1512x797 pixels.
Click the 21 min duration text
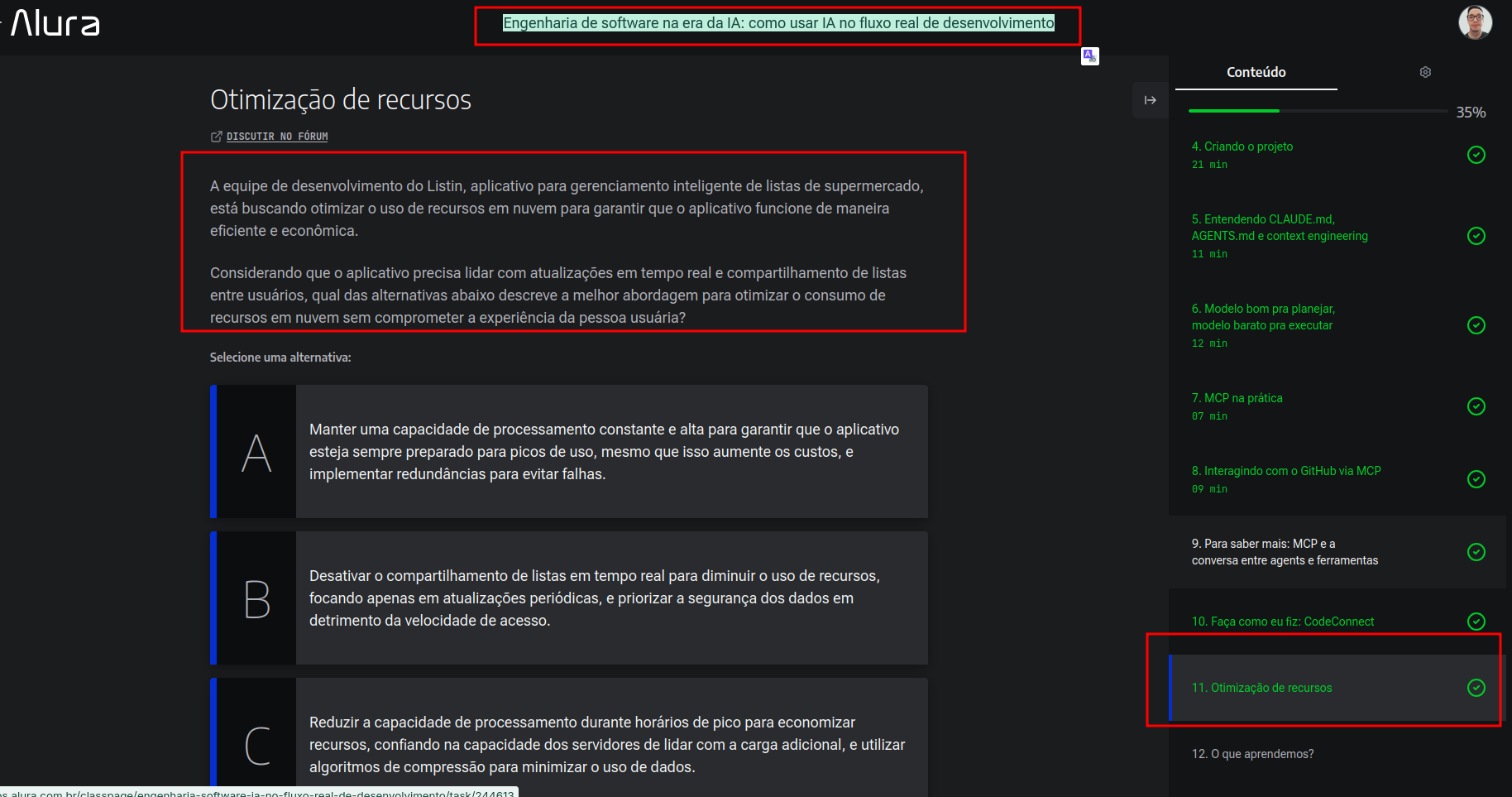coord(1209,165)
